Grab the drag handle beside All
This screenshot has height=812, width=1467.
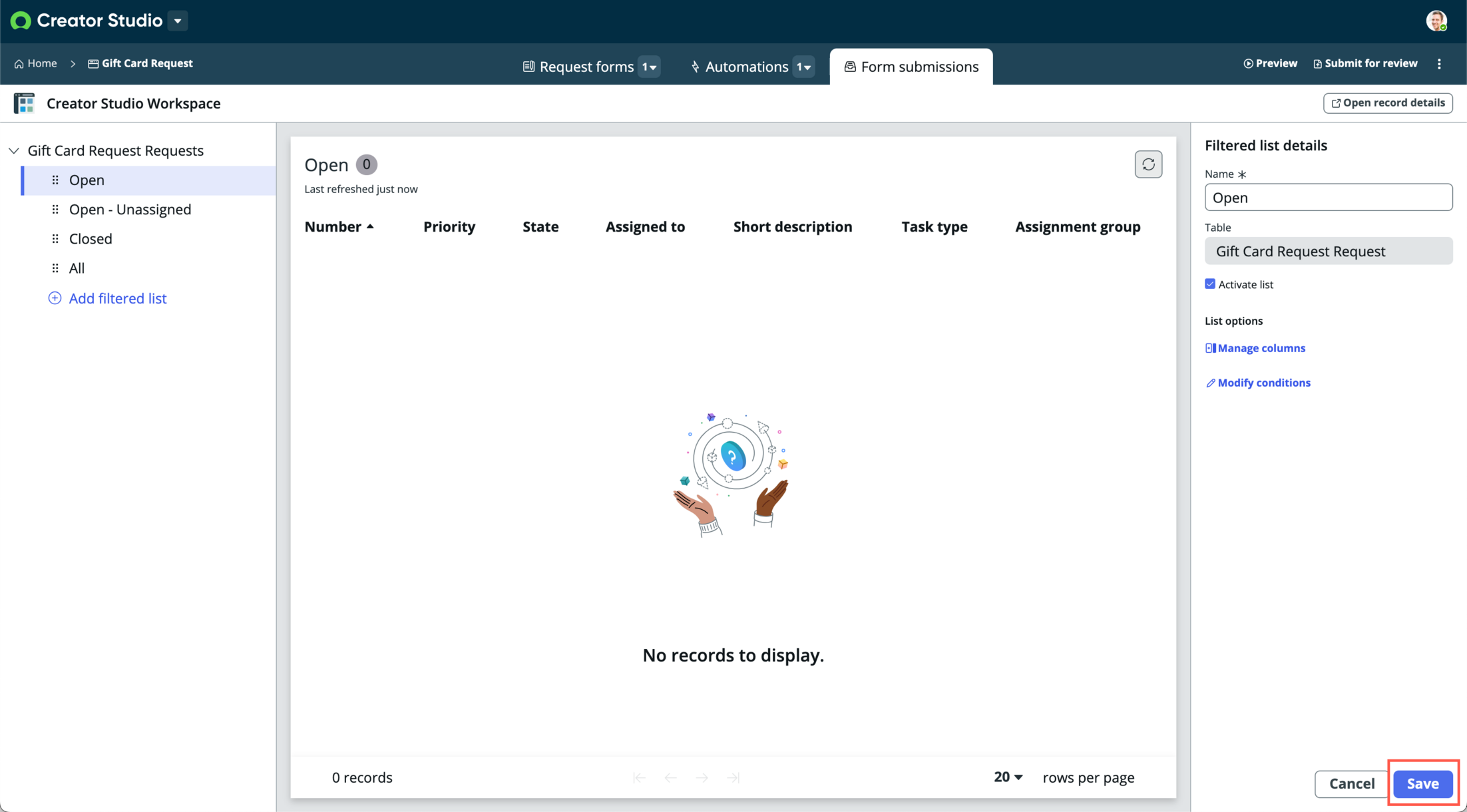click(x=55, y=268)
